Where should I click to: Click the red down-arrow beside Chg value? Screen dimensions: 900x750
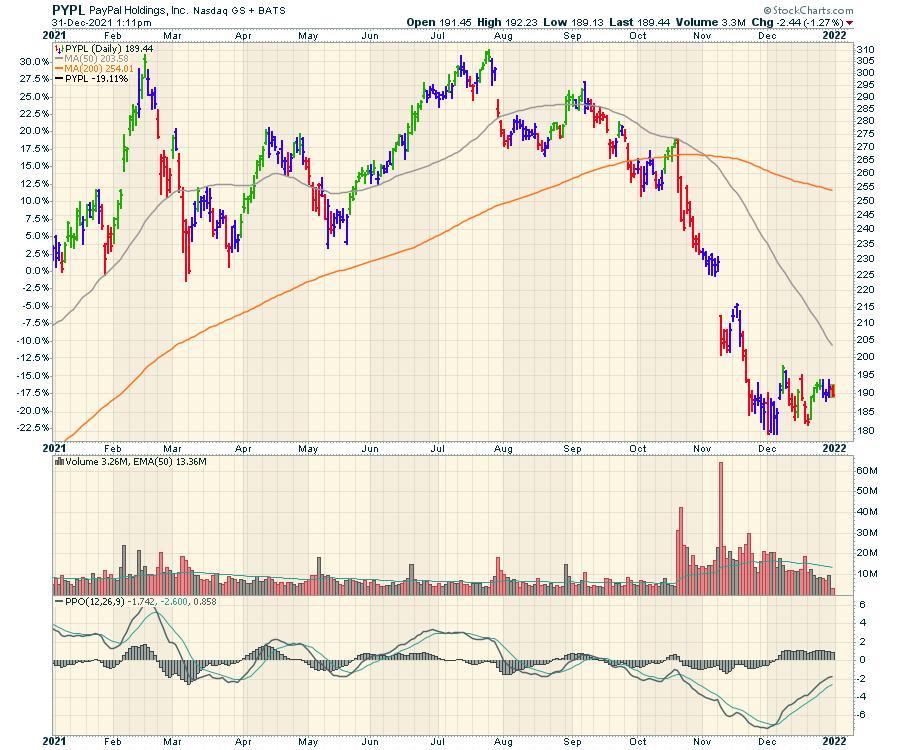[x=850, y=22]
